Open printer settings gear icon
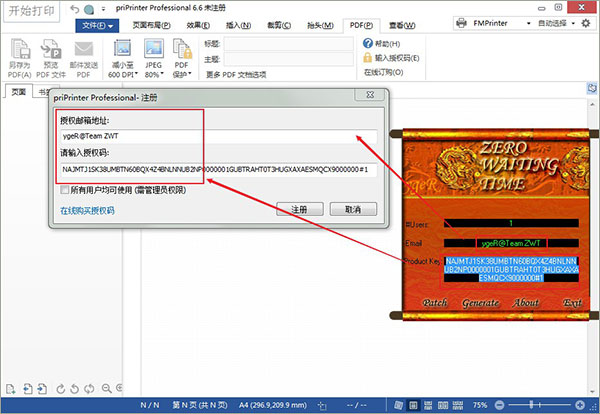The image size is (600, 414). click(x=586, y=23)
